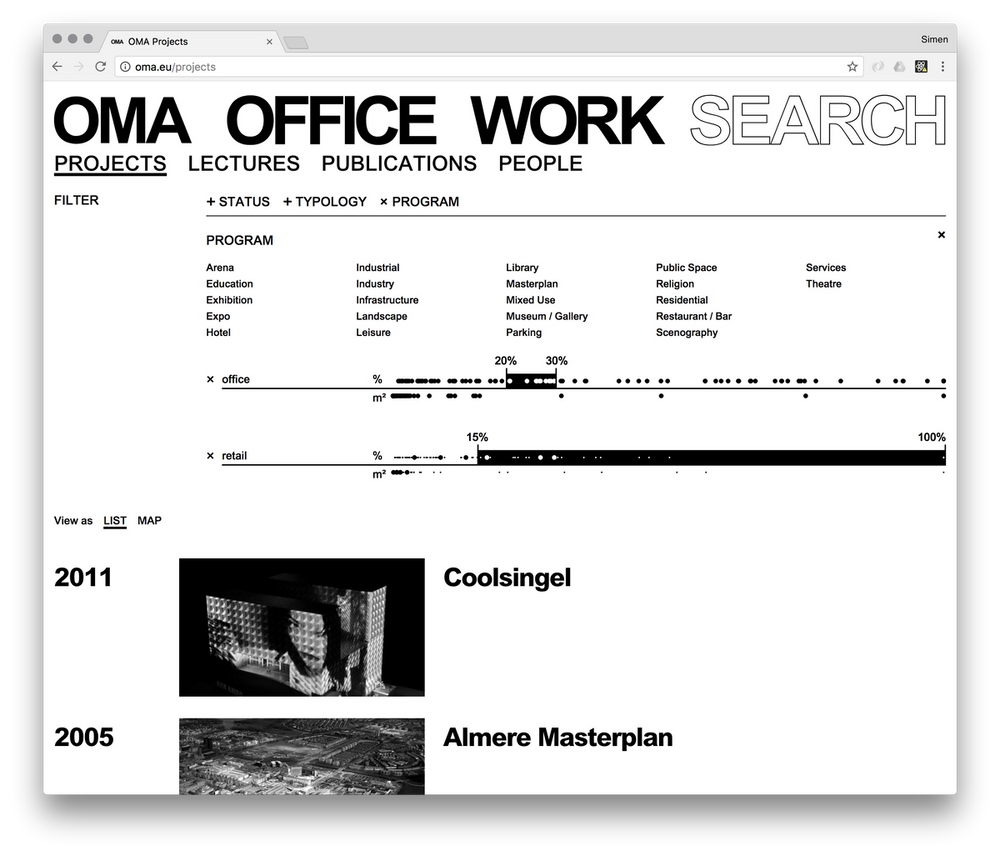Open the Coolsingel project thumbnail

302,627
